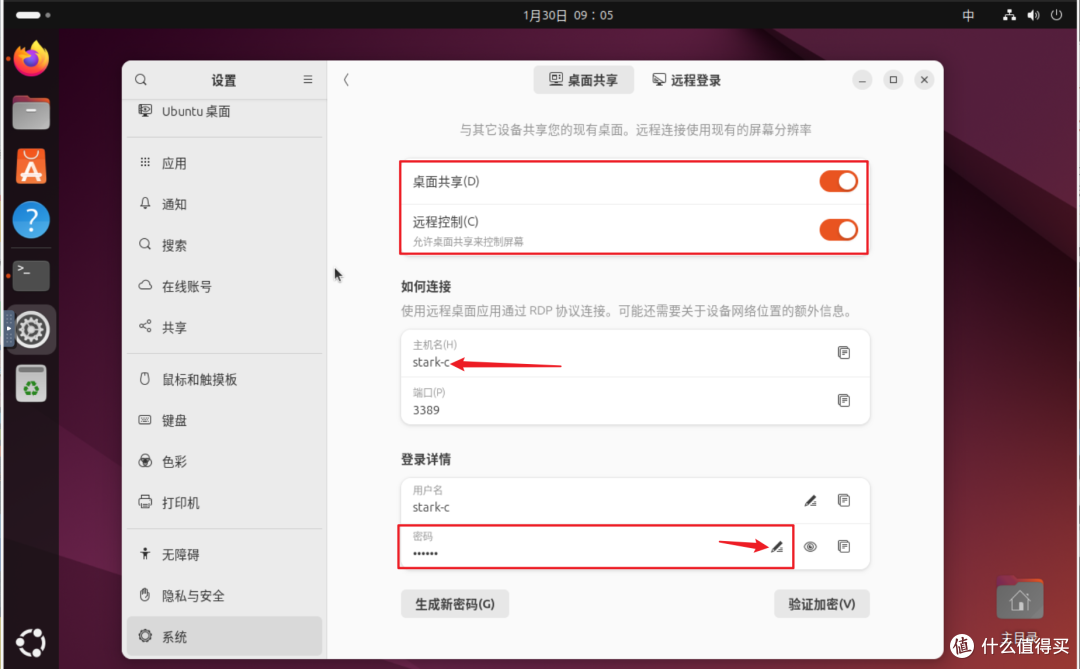The image size is (1080, 669).
Task: Click the 验证加密(V) button
Action: [822, 604]
